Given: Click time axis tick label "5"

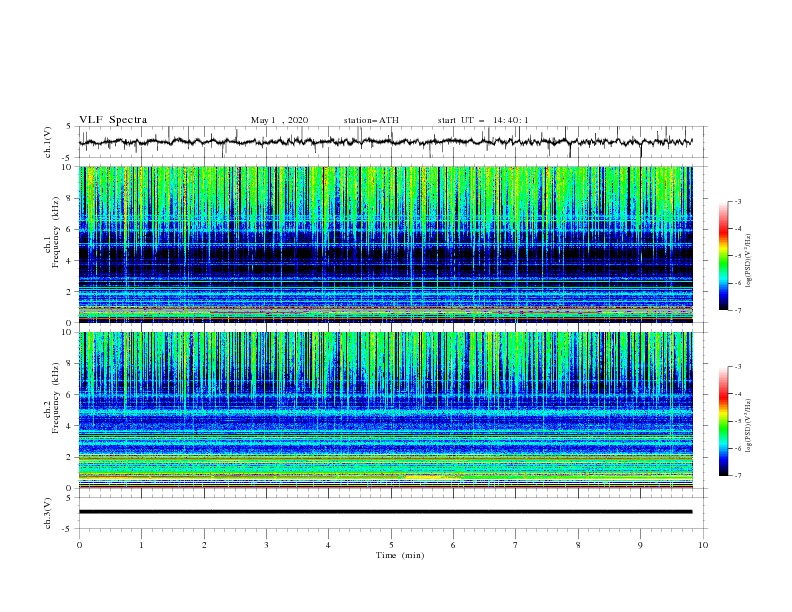Looking at the screenshot, I should 391,545.
